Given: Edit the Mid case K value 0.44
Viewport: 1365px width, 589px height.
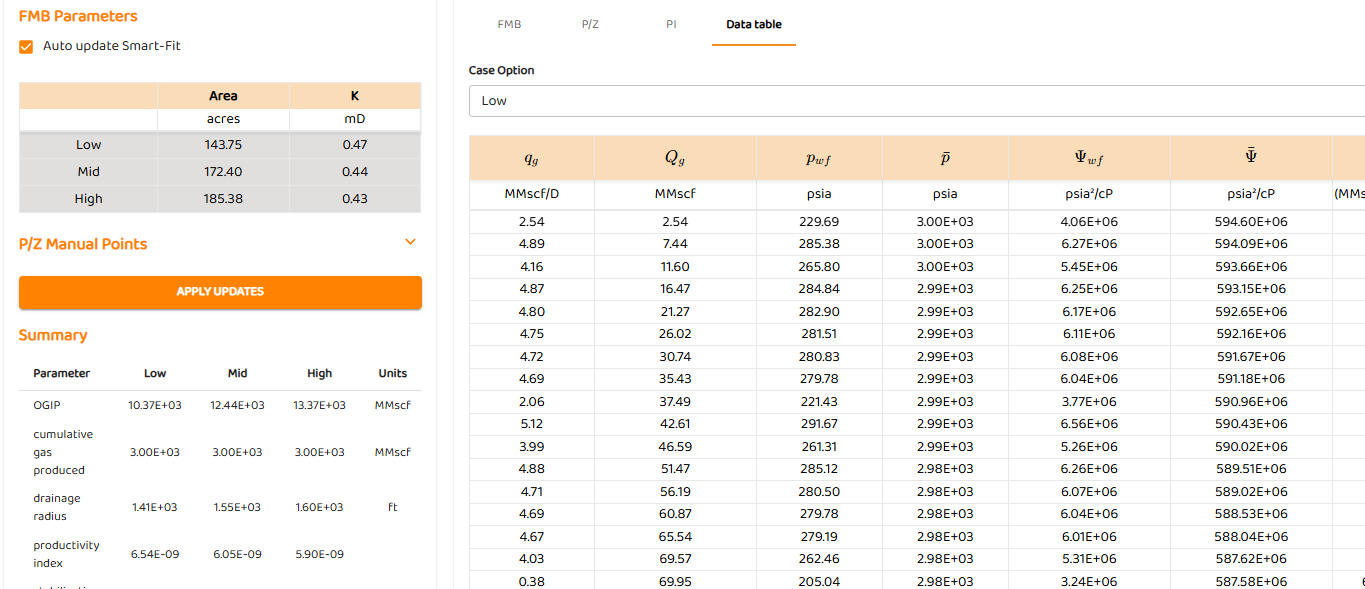Looking at the screenshot, I should click(354, 172).
